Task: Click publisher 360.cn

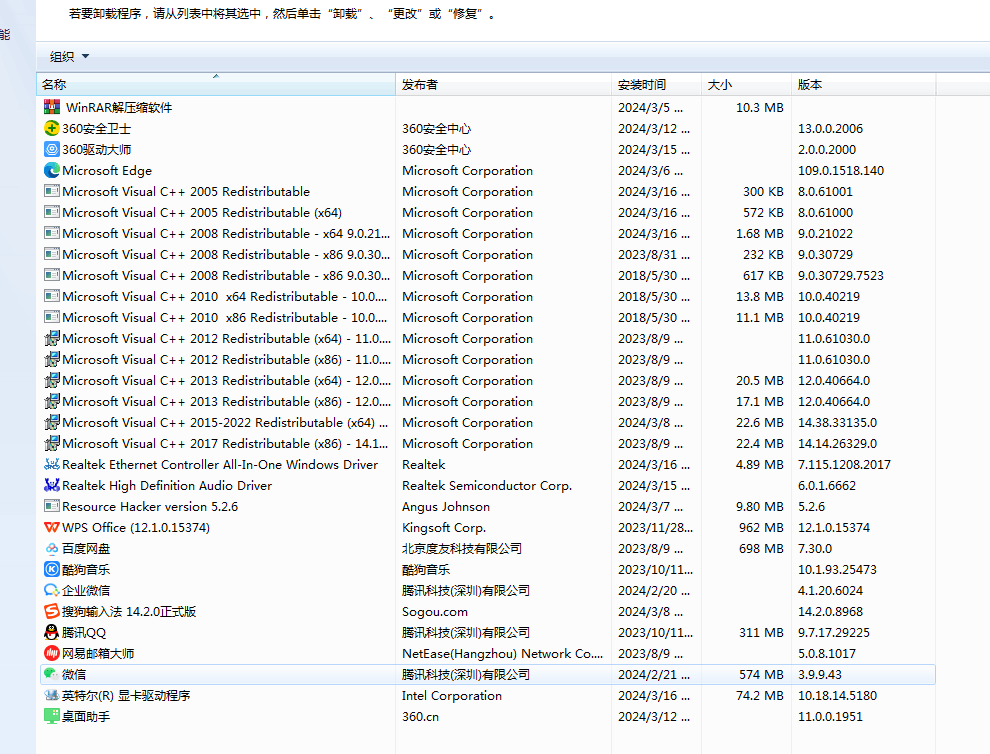Action: [x=420, y=717]
